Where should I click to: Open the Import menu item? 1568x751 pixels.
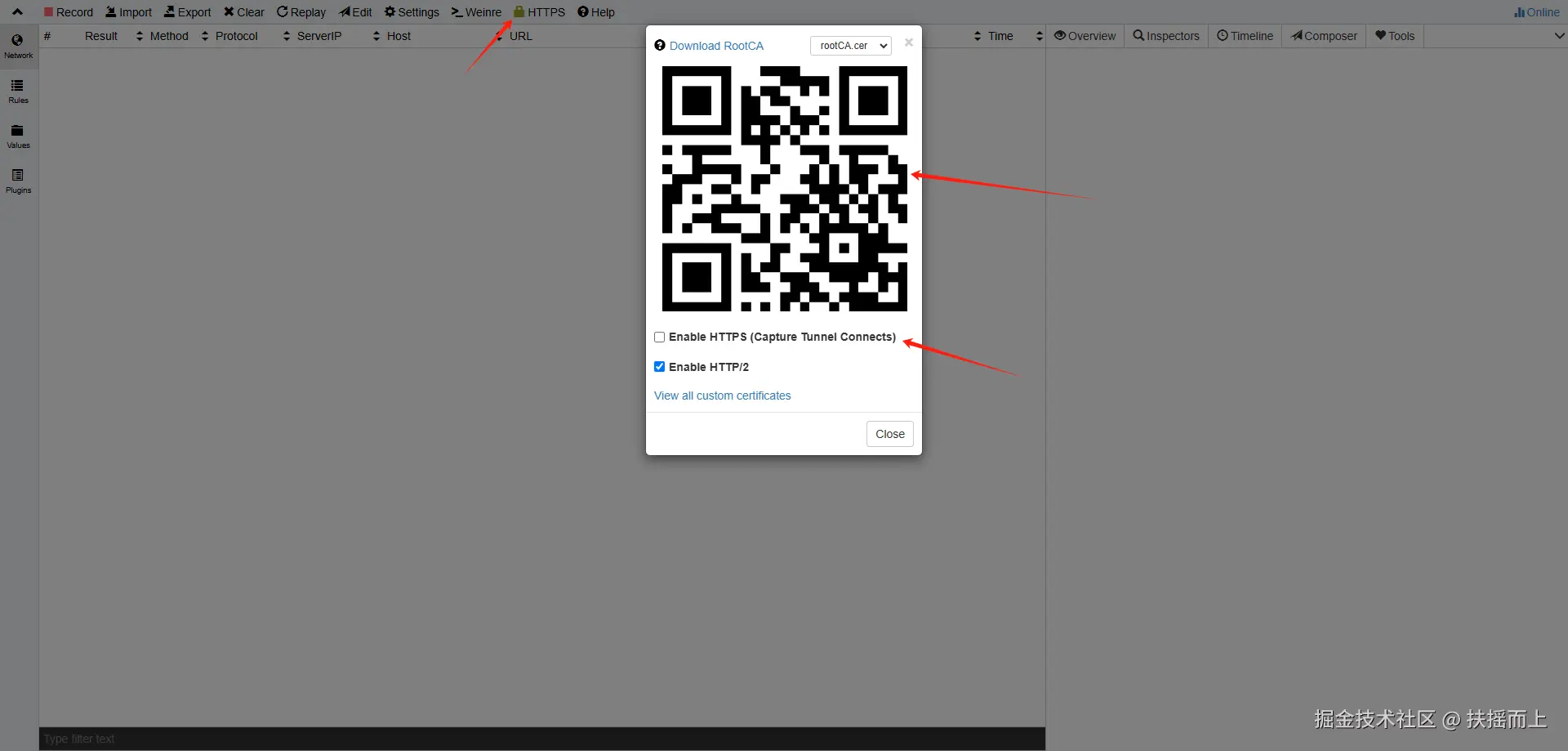[x=129, y=12]
